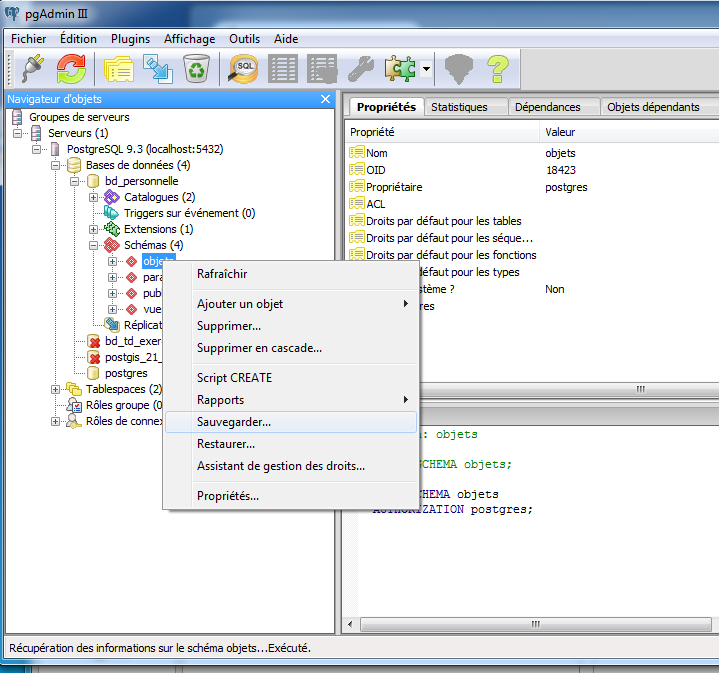This screenshot has height=673, width=719.
Task: Click the filtered data grid icon
Action: tap(322, 69)
